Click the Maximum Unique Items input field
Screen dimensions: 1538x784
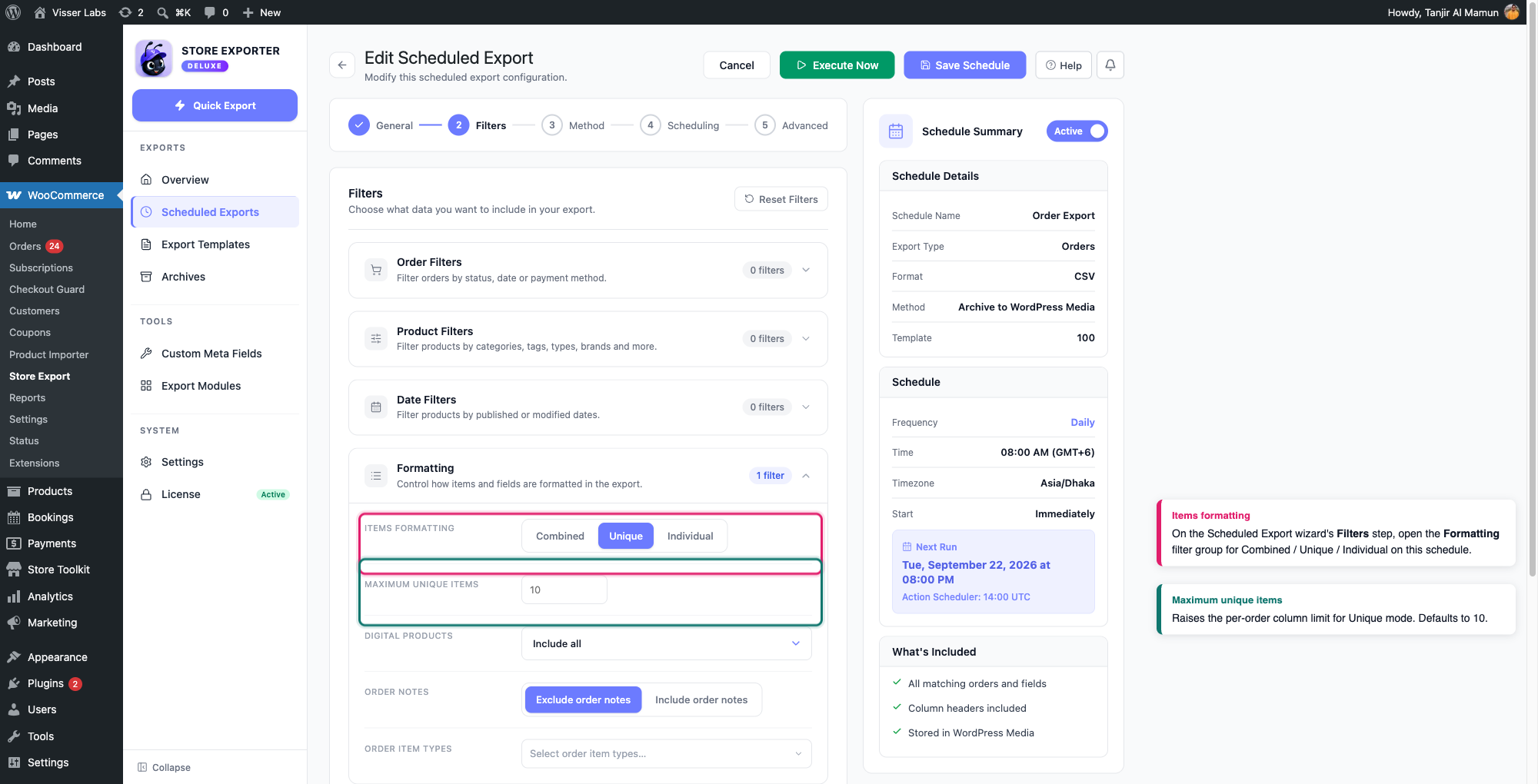coord(564,590)
